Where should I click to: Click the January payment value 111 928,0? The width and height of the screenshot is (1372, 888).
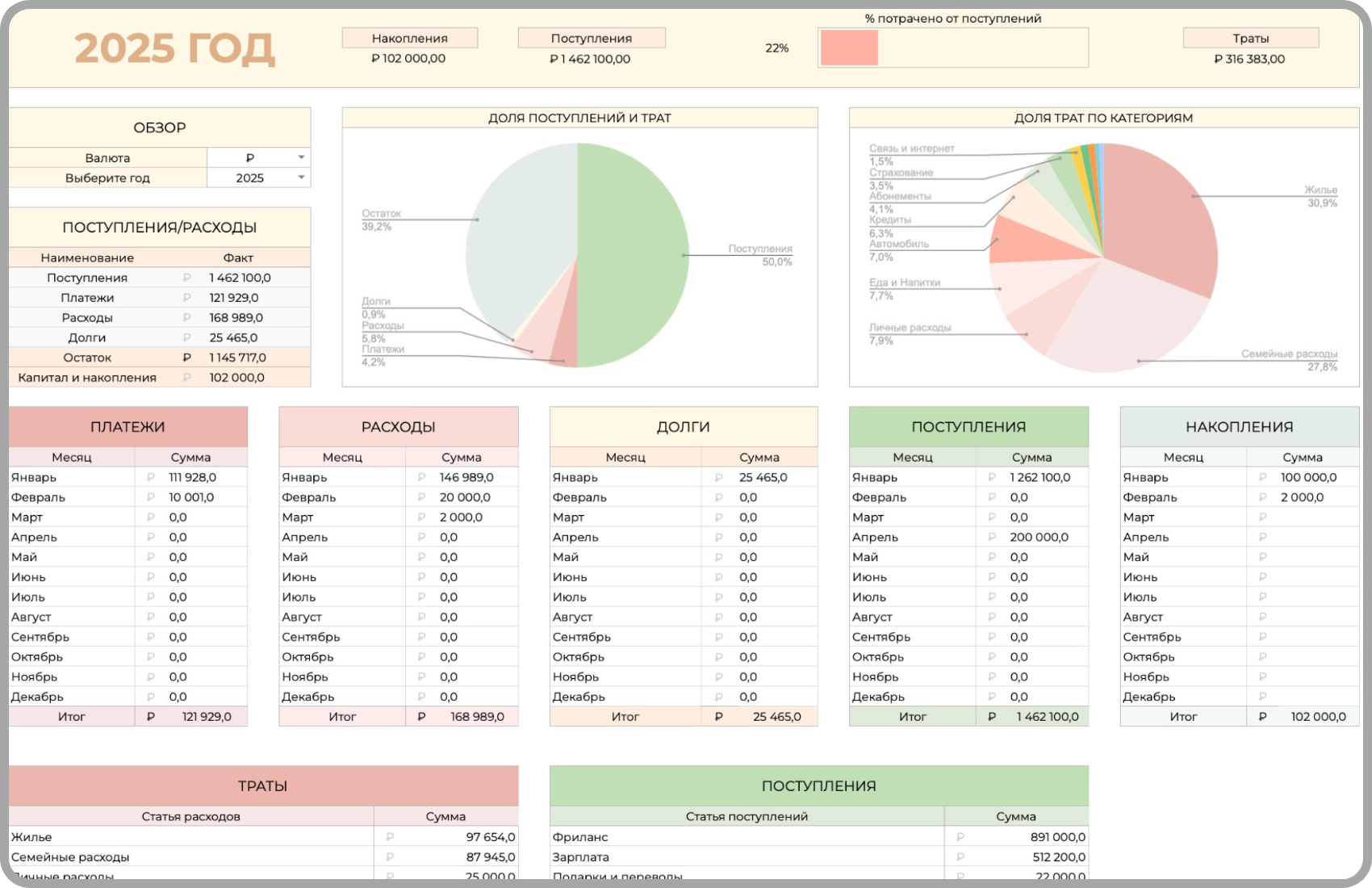click(x=192, y=477)
